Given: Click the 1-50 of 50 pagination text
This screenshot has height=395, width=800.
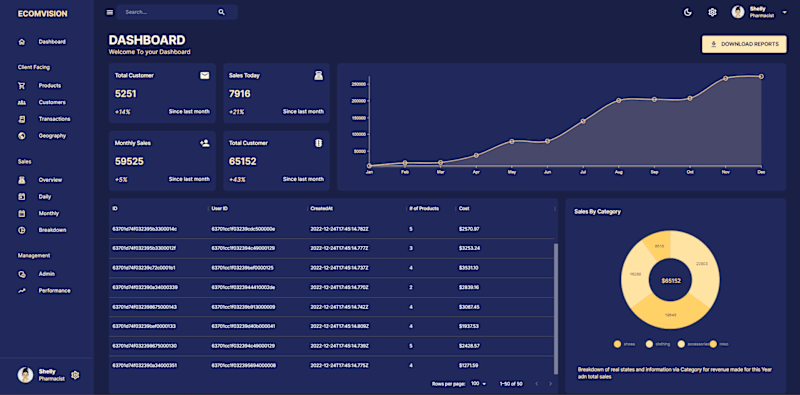Looking at the screenshot, I should coord(511,384).
